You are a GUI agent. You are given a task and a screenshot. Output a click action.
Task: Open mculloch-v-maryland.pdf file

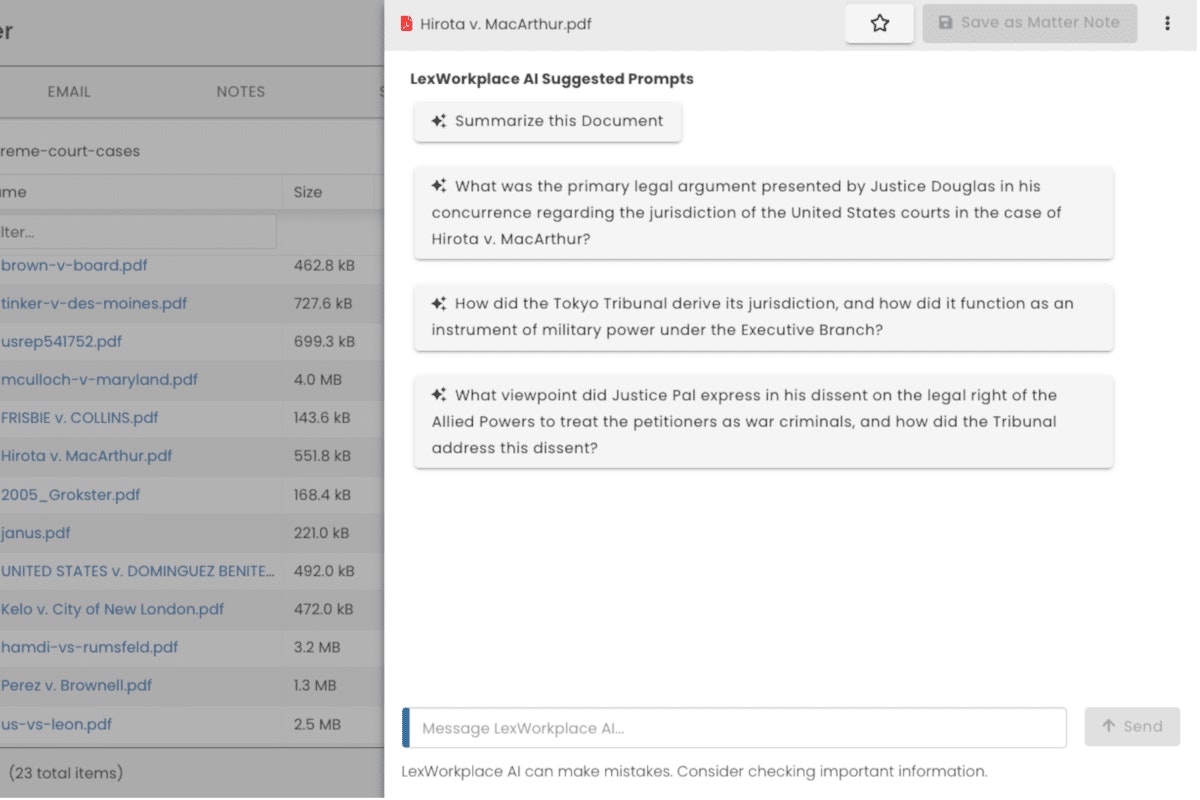(99, 380)
